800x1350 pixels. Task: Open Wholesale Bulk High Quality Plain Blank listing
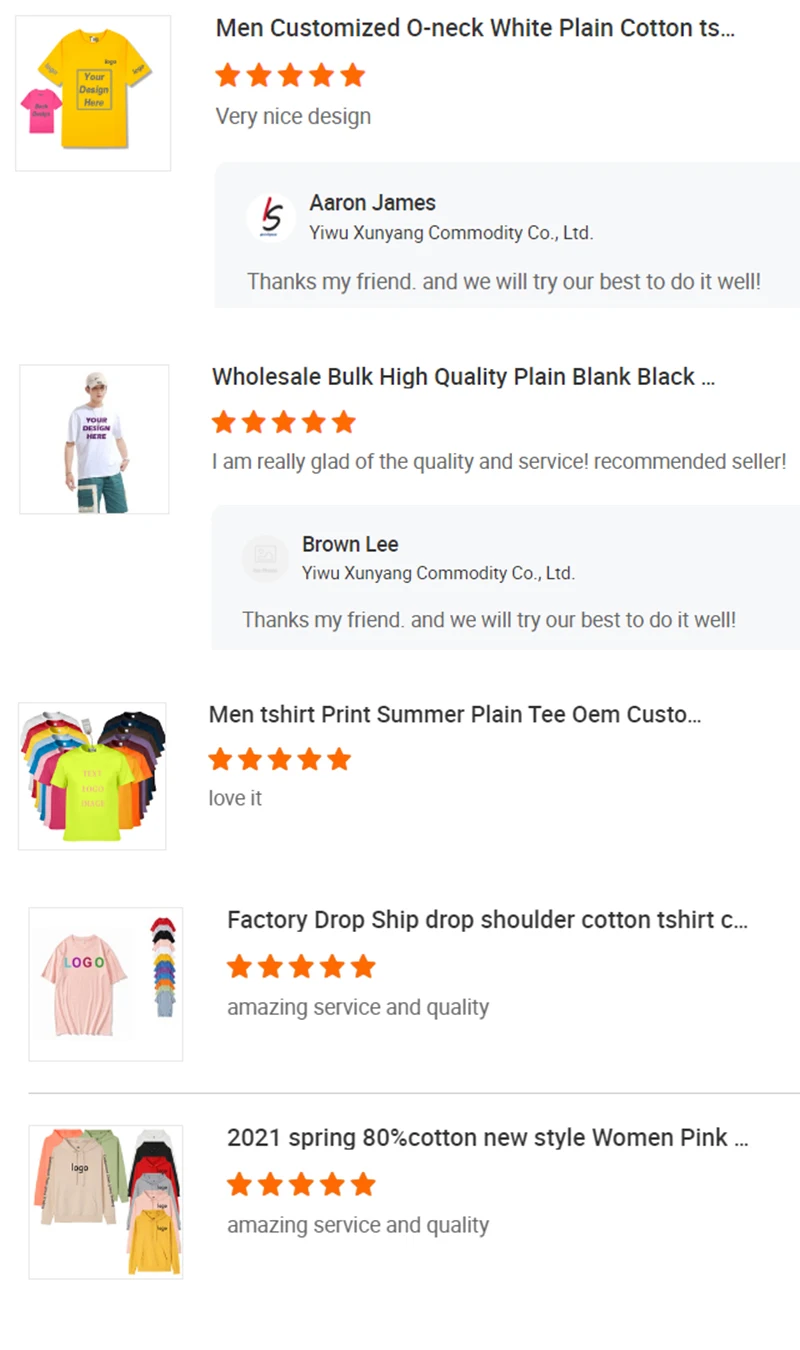point(463,377)
